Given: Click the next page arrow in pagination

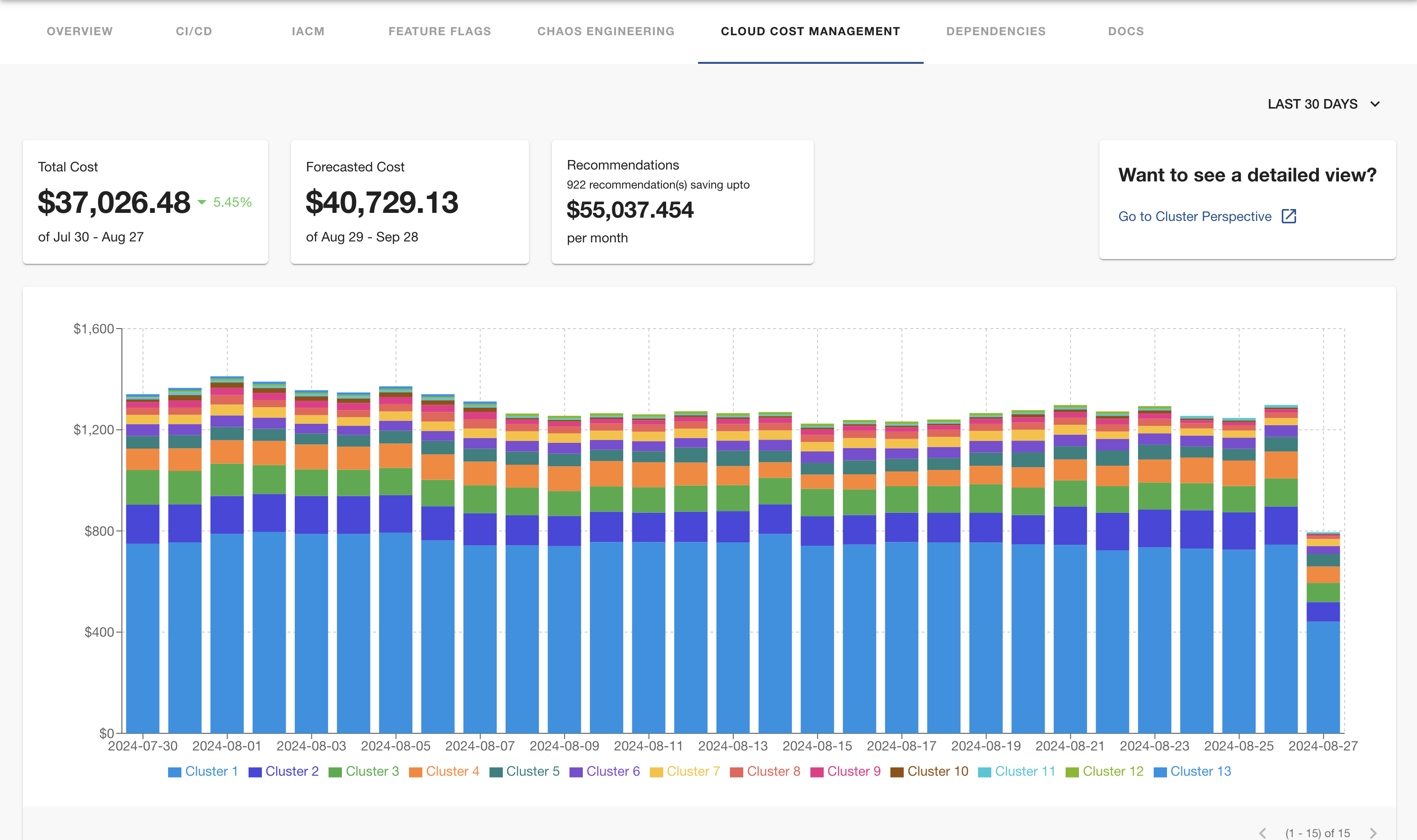Looking at the screenshot, I should (1373, 833).
